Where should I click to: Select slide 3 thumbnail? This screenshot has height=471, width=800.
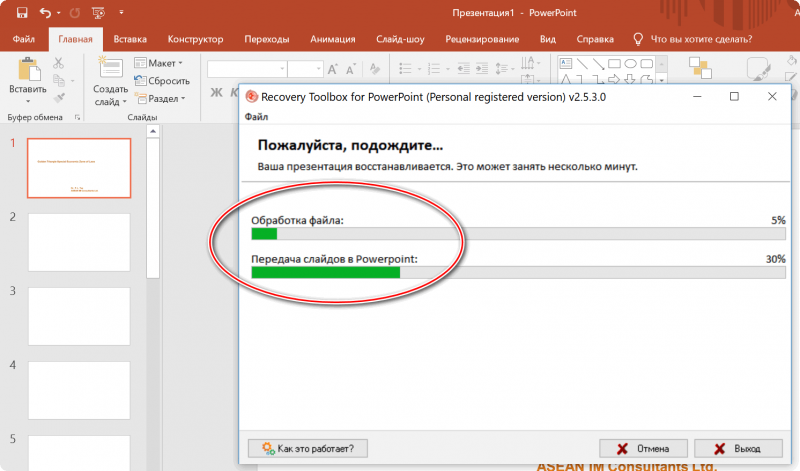[79, 316]
